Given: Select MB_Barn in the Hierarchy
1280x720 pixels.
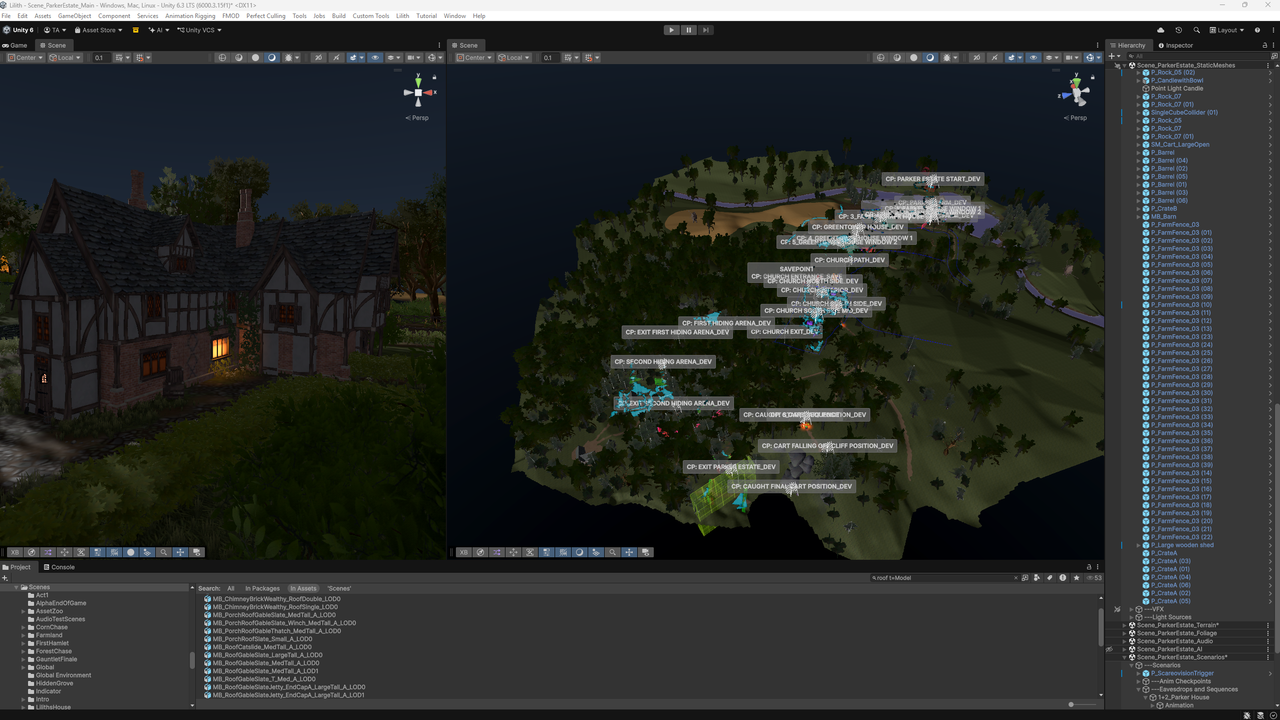Looking at the screenshot, I should point(1162,216).
